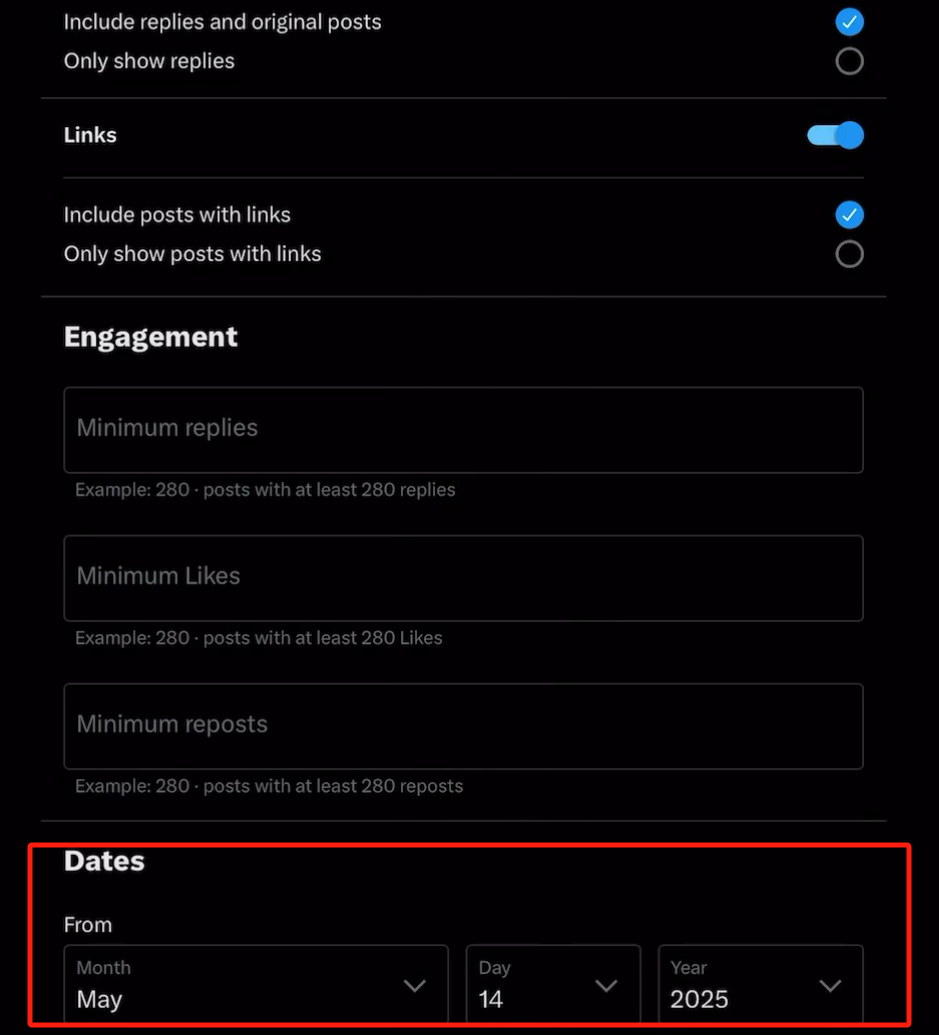Click the blue checkmark beside "Include replies and original posts"
939x1035 pixels.
point(849,21)
